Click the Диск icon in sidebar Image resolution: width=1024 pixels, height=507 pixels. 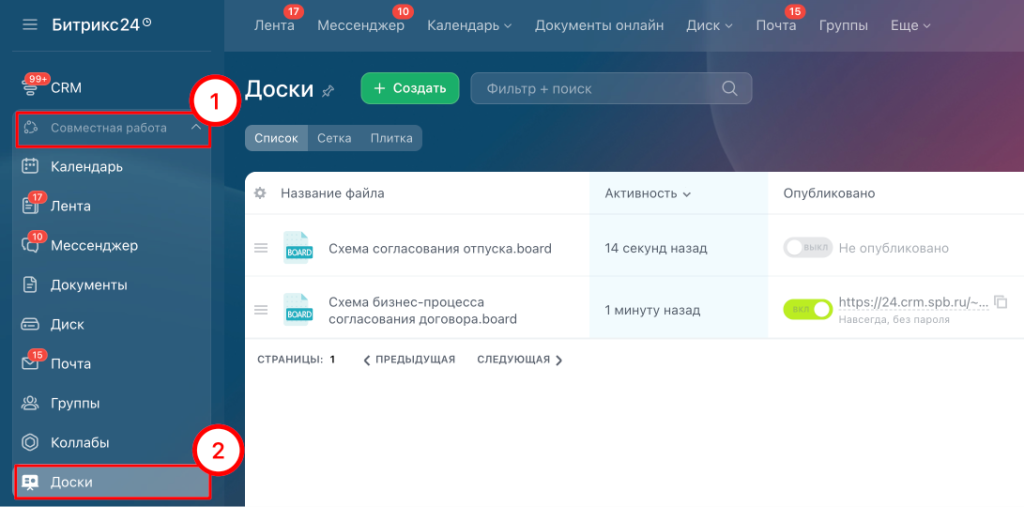coord(30,324)
